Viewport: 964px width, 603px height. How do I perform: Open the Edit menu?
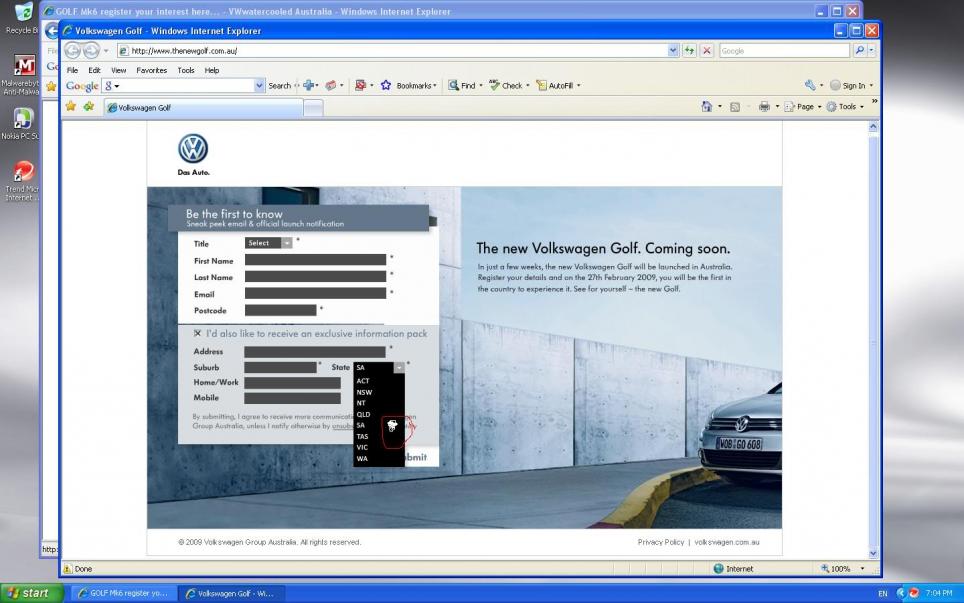(x=94, y=70)
